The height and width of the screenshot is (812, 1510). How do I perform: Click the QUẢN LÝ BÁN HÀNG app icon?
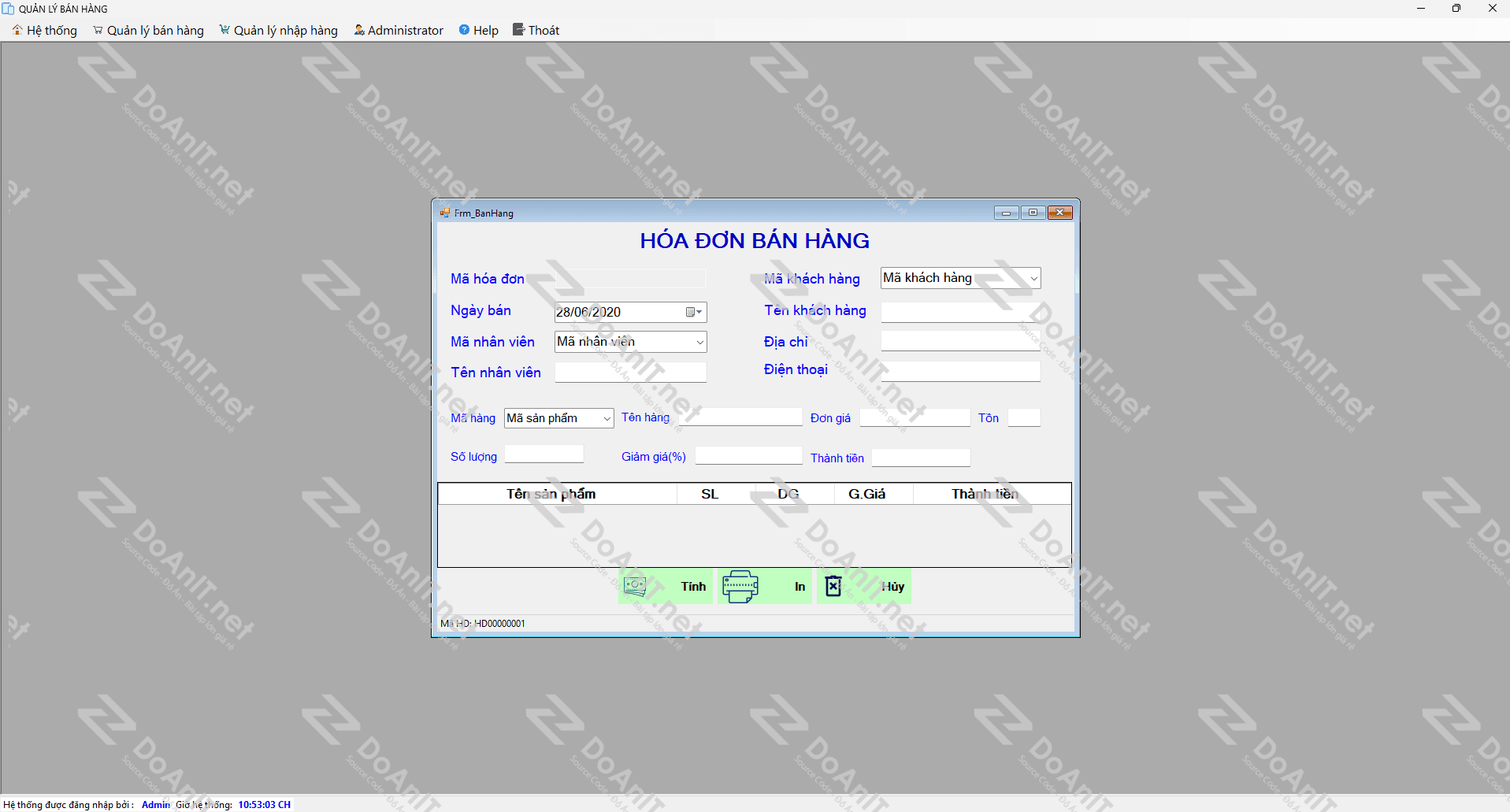[8, 9]
